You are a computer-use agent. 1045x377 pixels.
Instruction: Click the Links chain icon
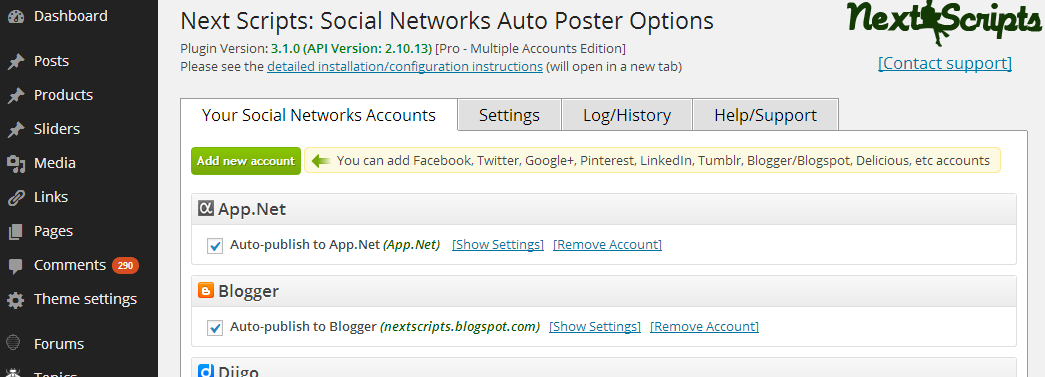[15, 197]
